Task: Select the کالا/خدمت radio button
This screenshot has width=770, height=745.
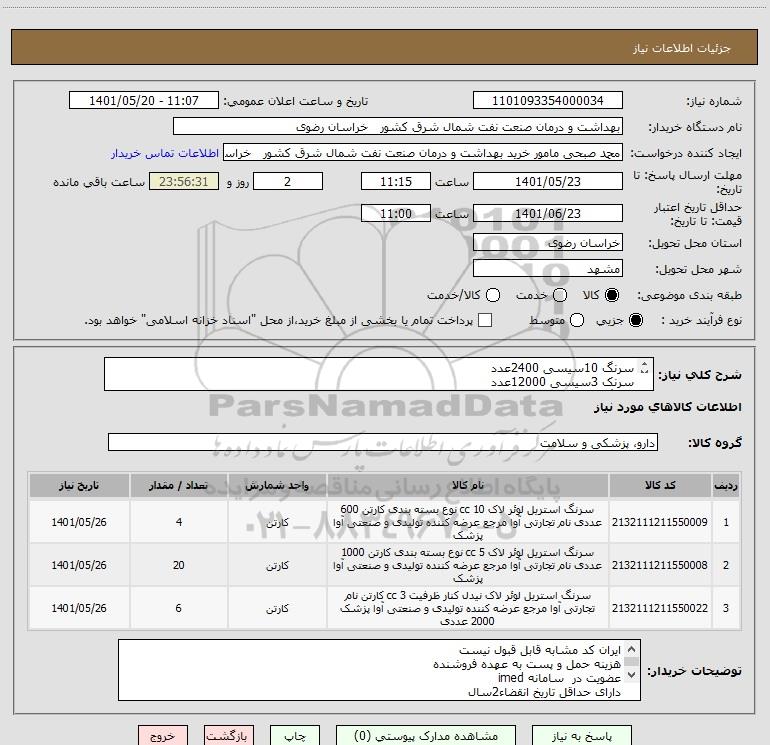Action: click(x=493, y=295)
